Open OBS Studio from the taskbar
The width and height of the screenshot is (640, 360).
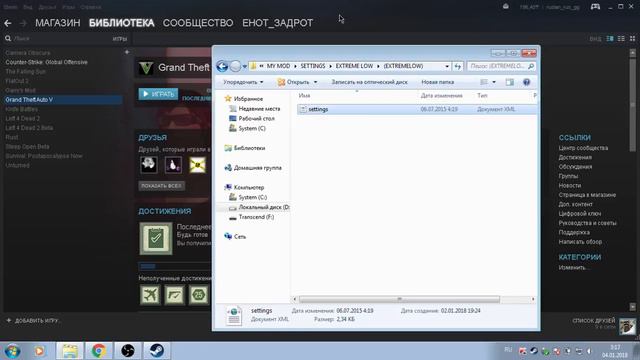[x=127, y=351]
